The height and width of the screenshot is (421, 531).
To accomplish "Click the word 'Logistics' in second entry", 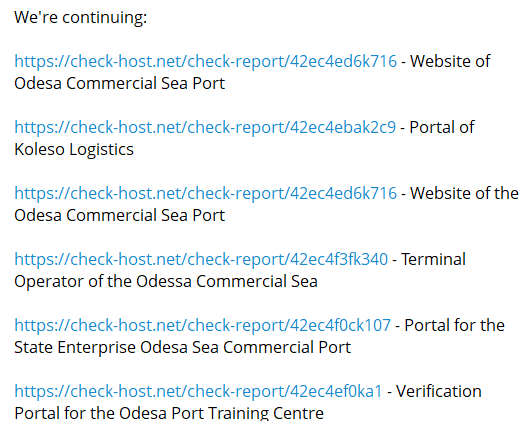I will coord(102,149).
